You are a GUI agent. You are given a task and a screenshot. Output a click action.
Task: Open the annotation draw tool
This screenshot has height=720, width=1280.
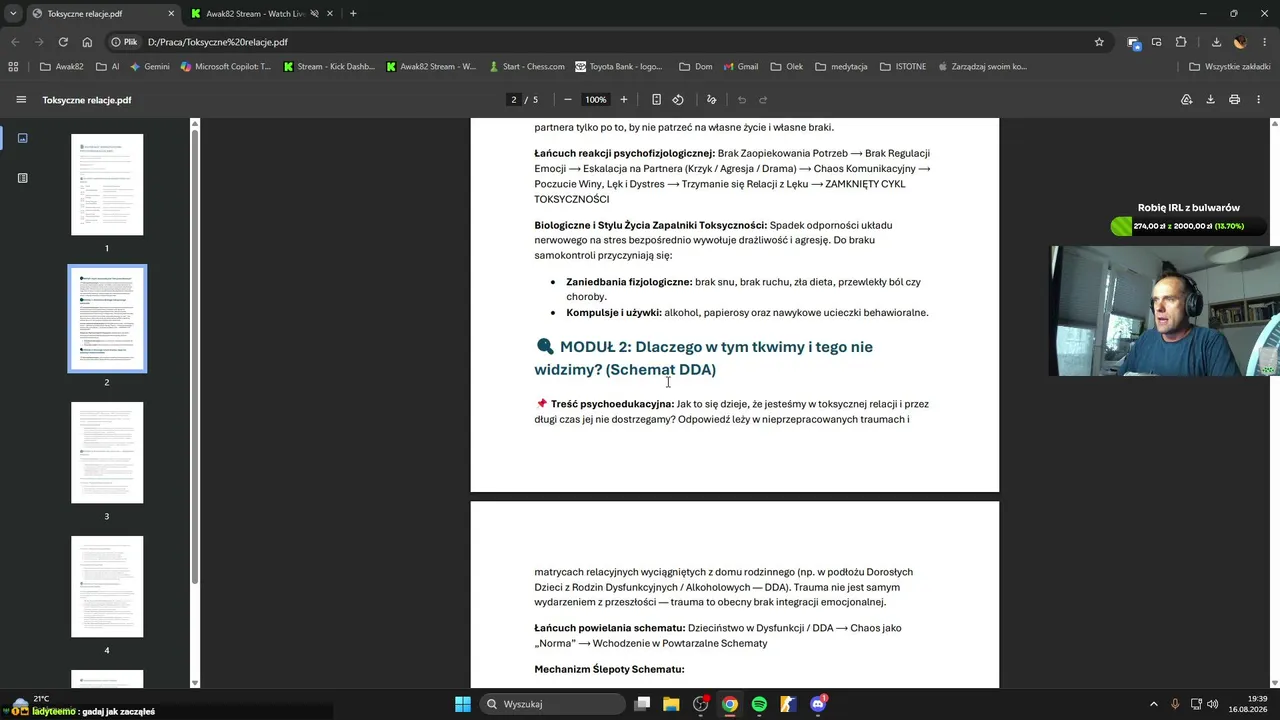click(x=711, y=100)
